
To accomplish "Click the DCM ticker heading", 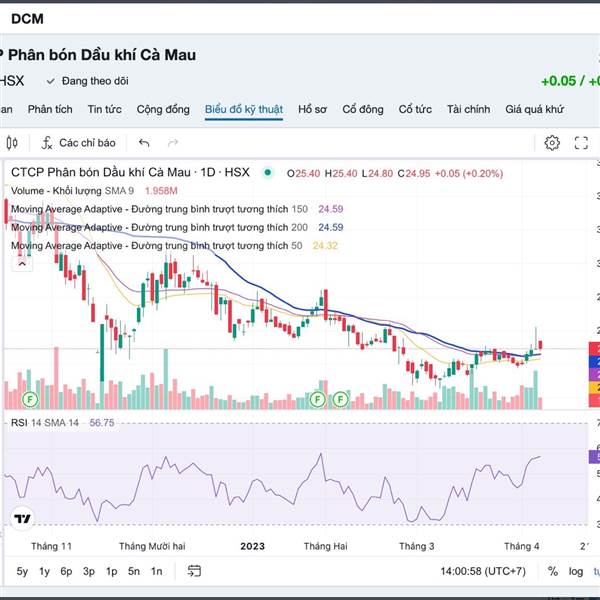I will pos(27,19).
